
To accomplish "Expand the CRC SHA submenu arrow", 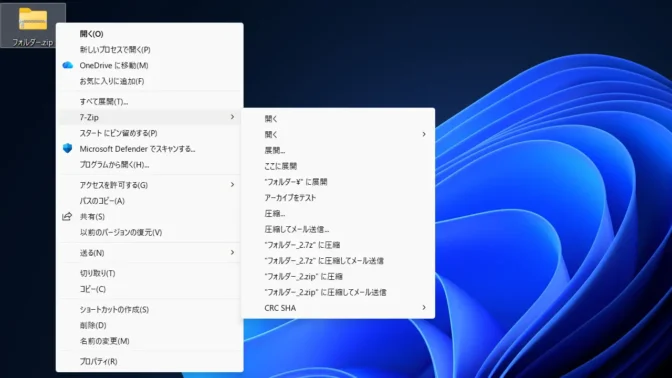I will 424,308.
